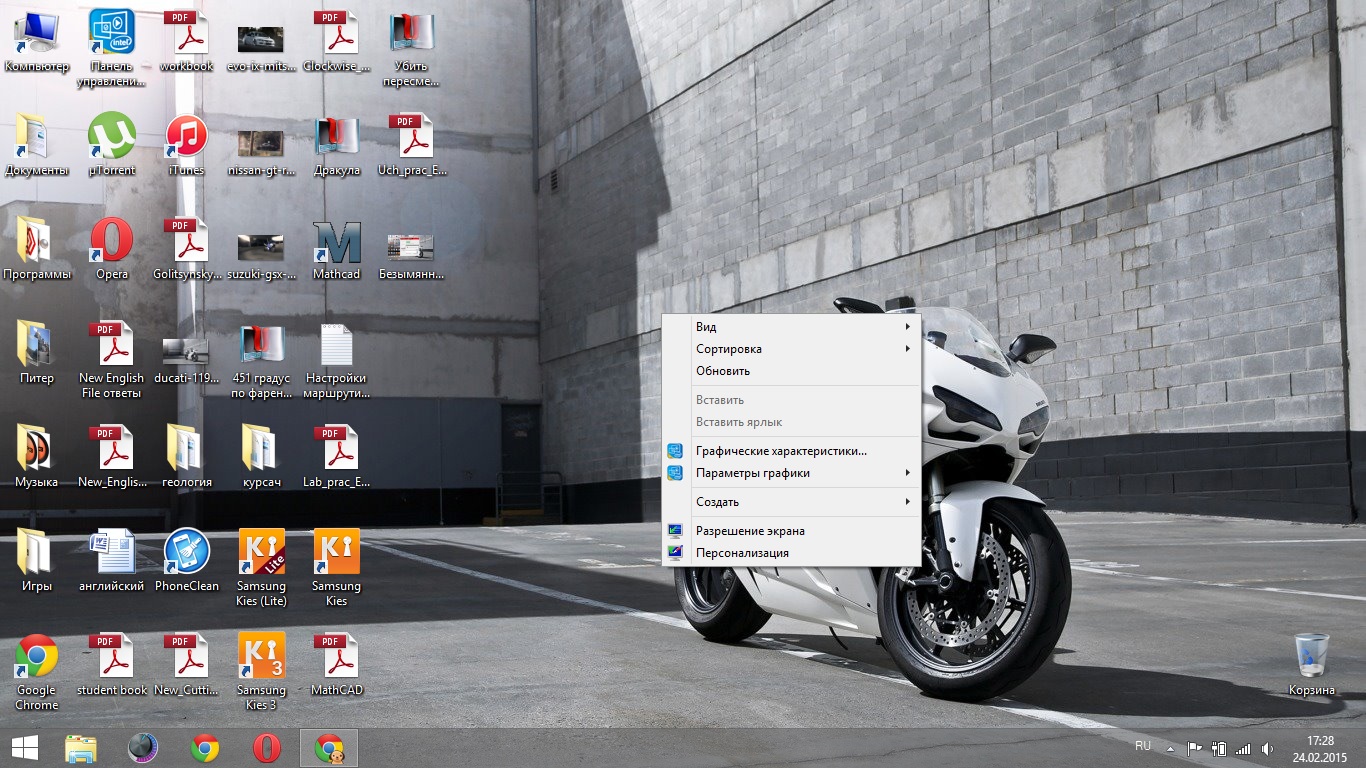This screenshot has width=1366, height=768.
Task: Show hidden tray icons arrow
Action: [x=1170, y=748]
